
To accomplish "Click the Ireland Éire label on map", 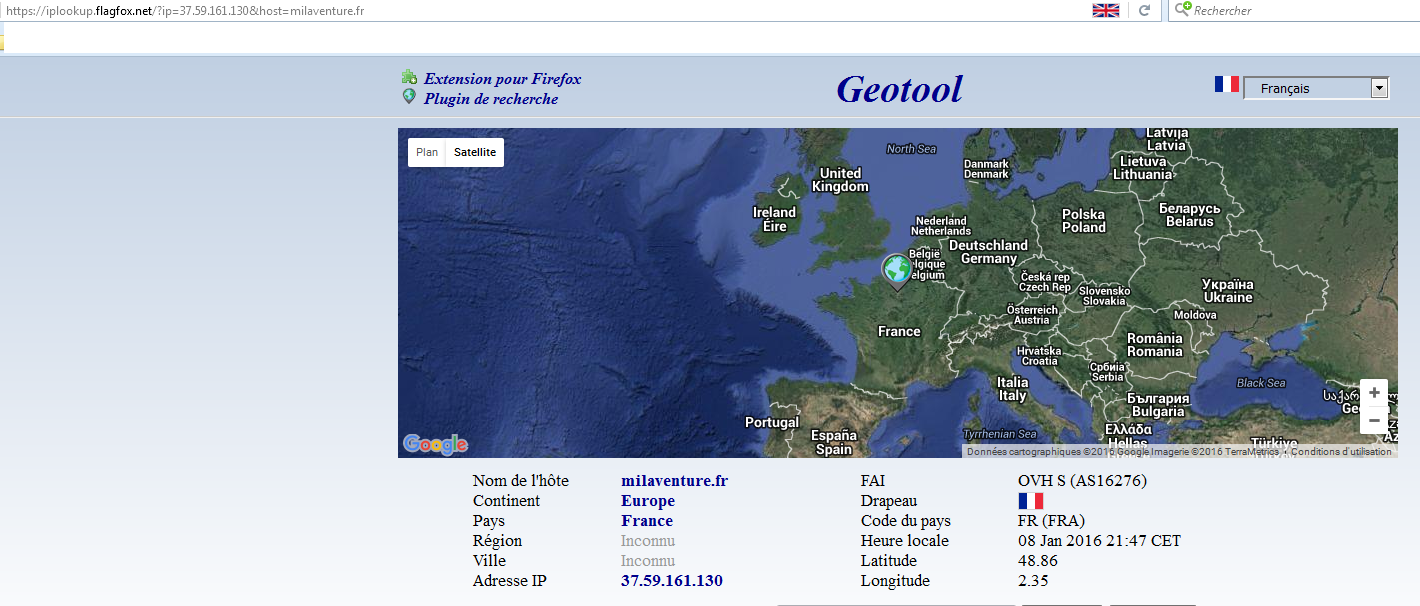I will point(775,219).
